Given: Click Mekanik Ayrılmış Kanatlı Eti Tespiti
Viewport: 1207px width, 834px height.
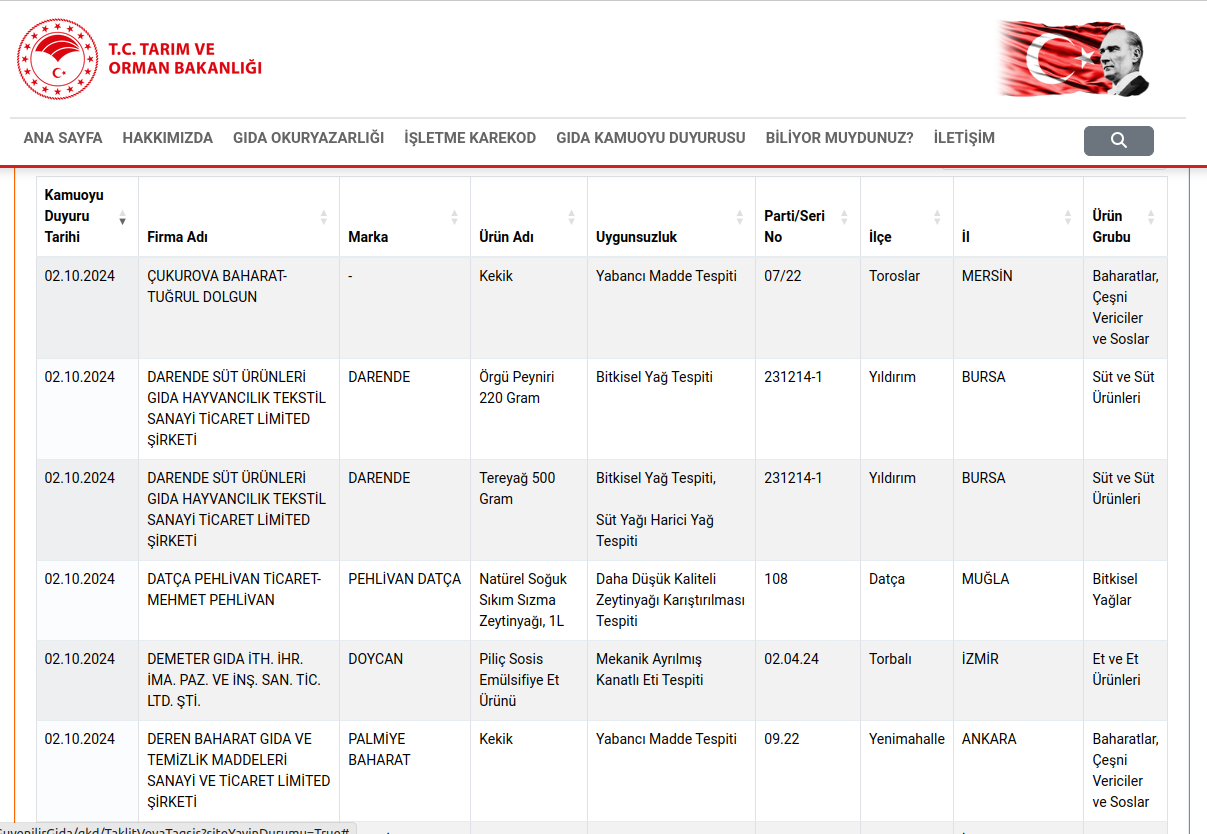Looking at the screenshot, I should coord(650,669).
